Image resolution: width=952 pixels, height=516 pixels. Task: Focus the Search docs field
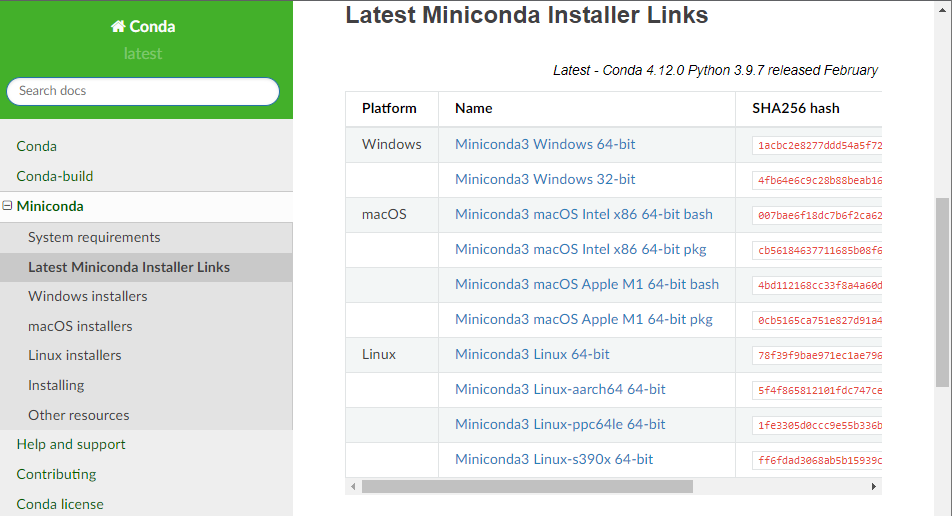click(143, 91)
